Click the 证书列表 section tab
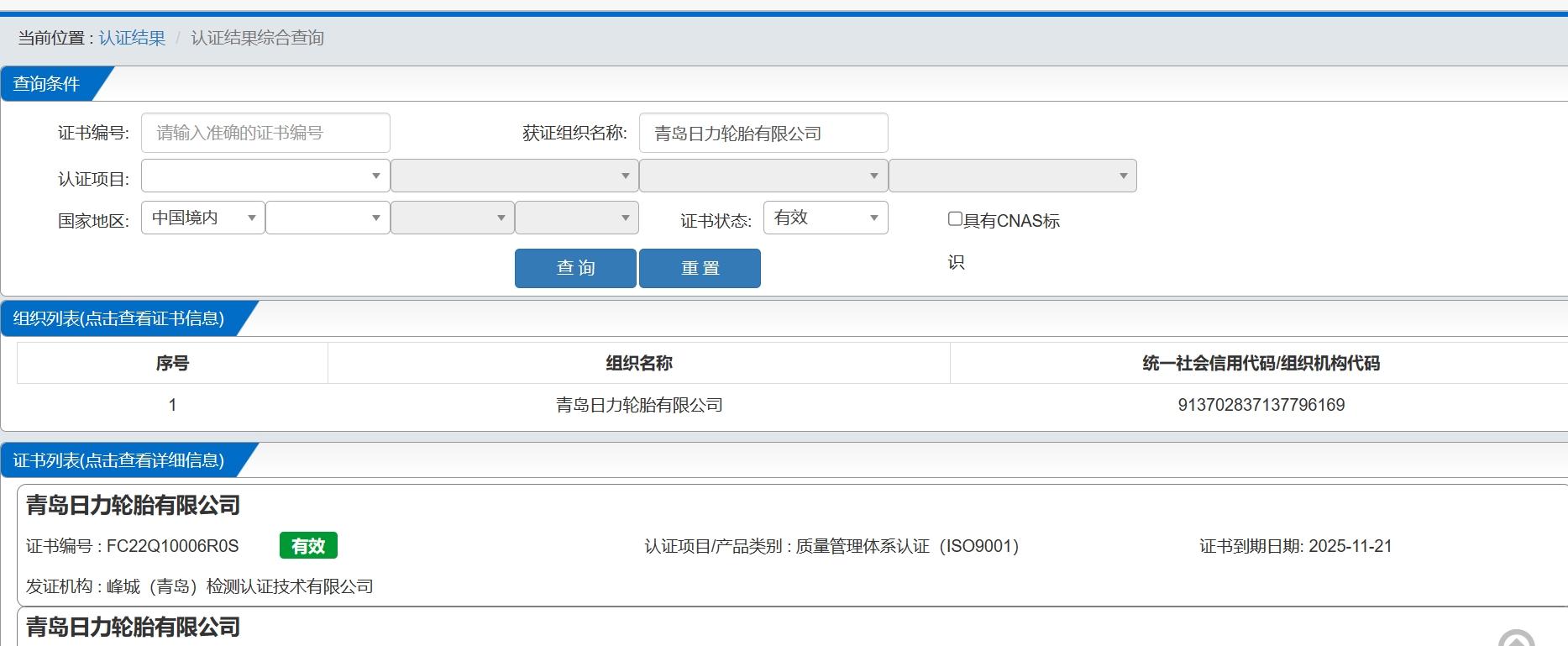 (x=119, y=460)
